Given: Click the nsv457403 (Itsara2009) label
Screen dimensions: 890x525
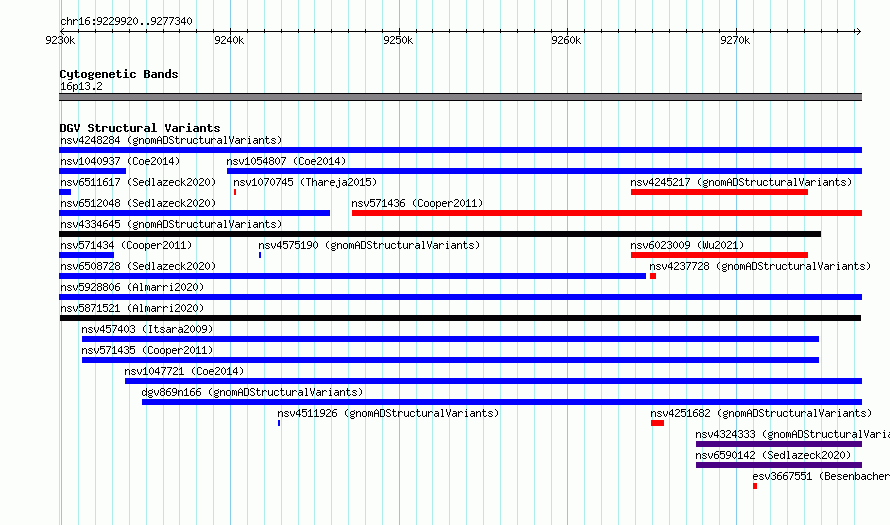Looking at the screenshot, I should point(147,329).
